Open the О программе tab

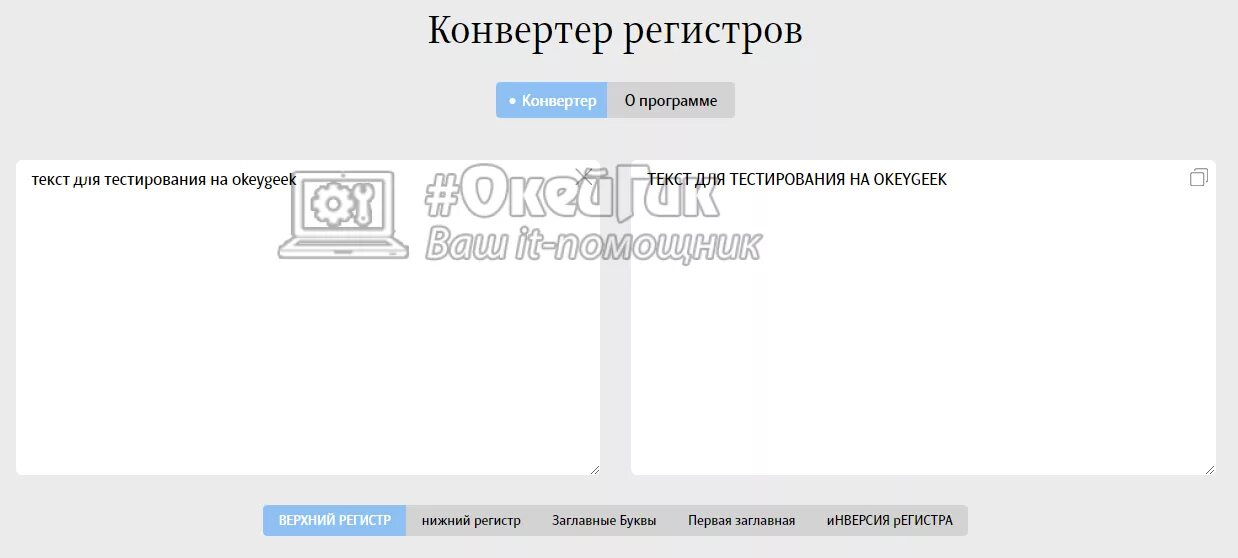click(x=671, y=100)
